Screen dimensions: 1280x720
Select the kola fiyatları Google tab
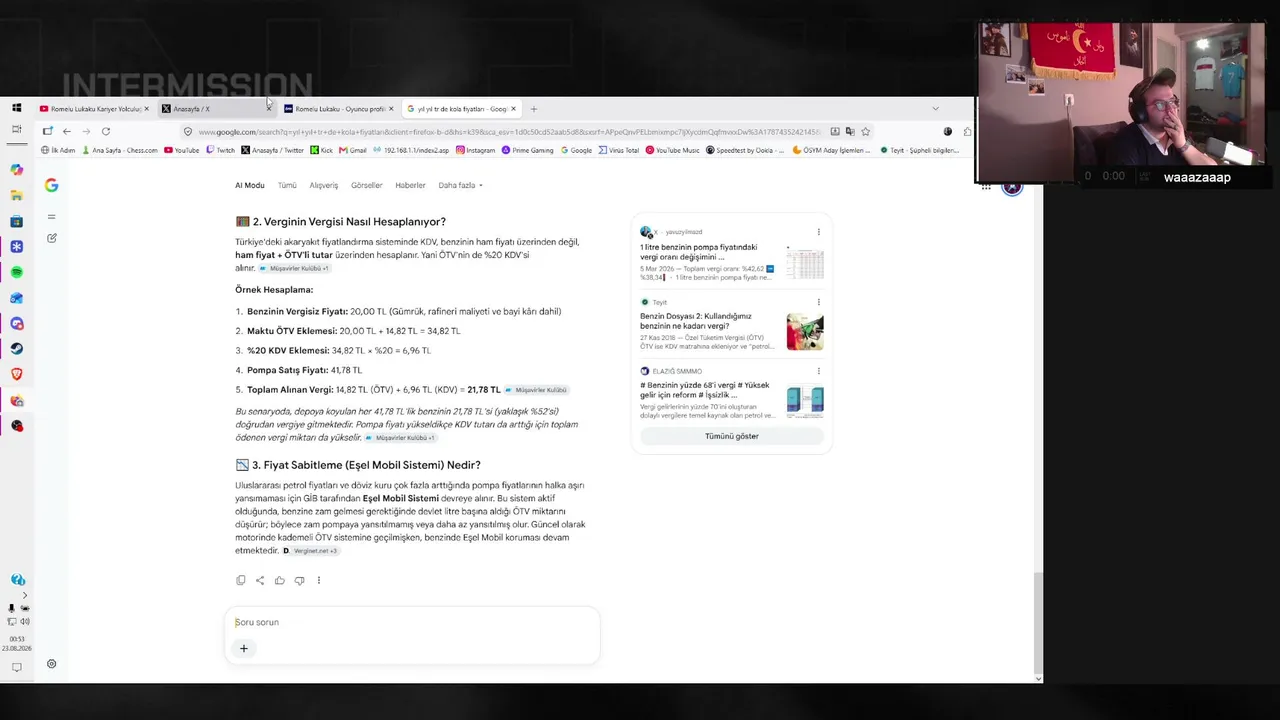click(x=460, y=108)
